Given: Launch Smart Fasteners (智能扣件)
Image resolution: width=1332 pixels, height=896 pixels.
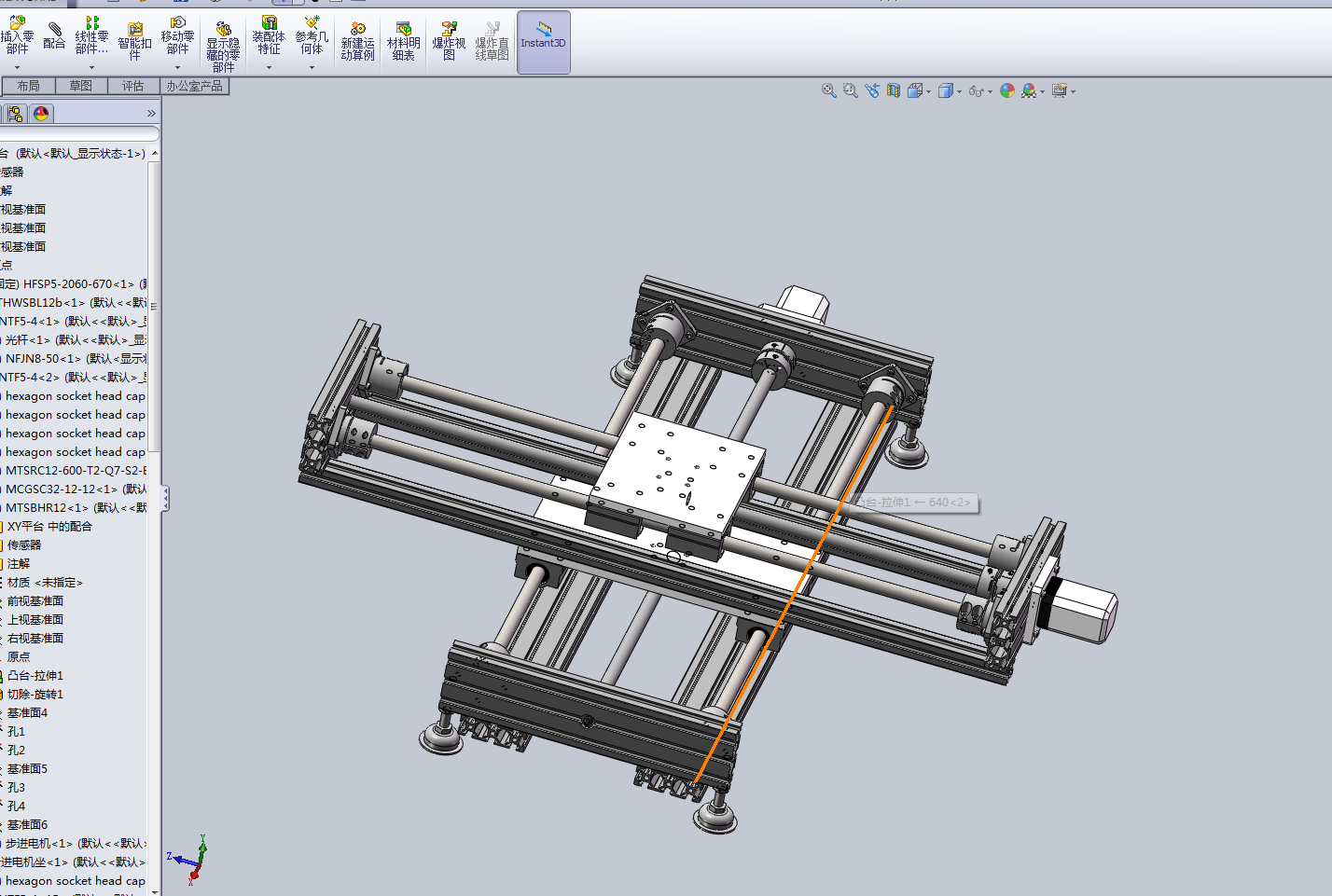Looking at the screenshot, I should tap(134, 41).
